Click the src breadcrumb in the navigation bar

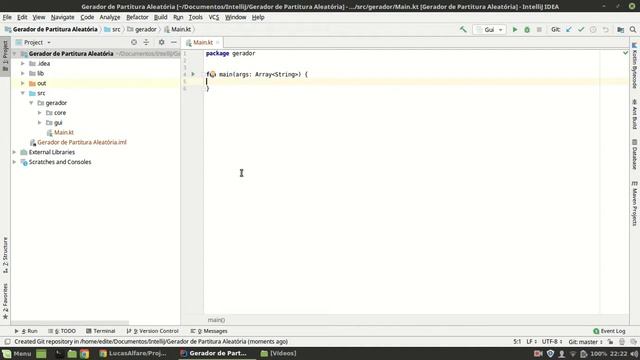(x=112, y=29)
